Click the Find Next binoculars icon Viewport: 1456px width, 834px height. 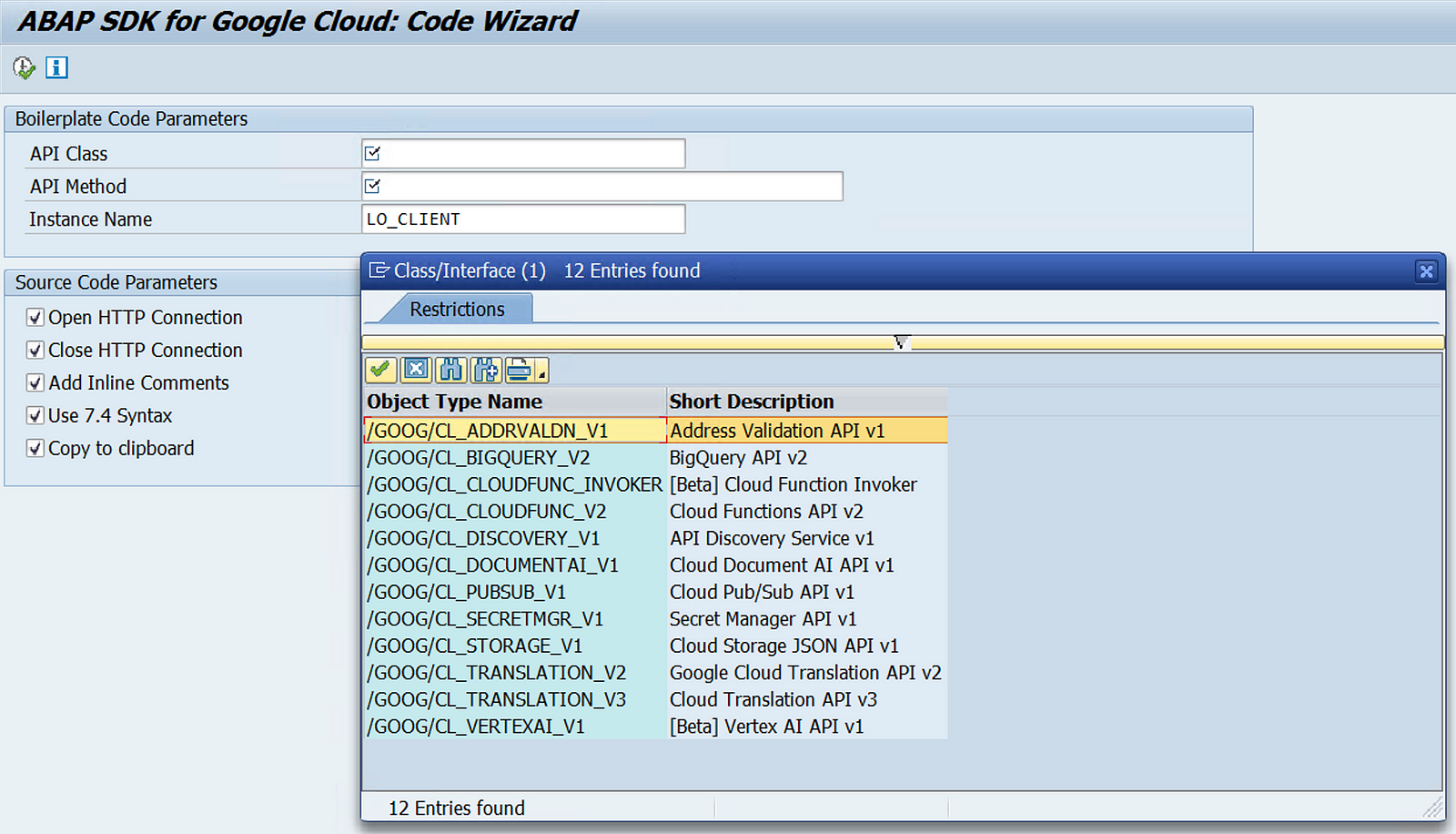click(x=486, y=370)
